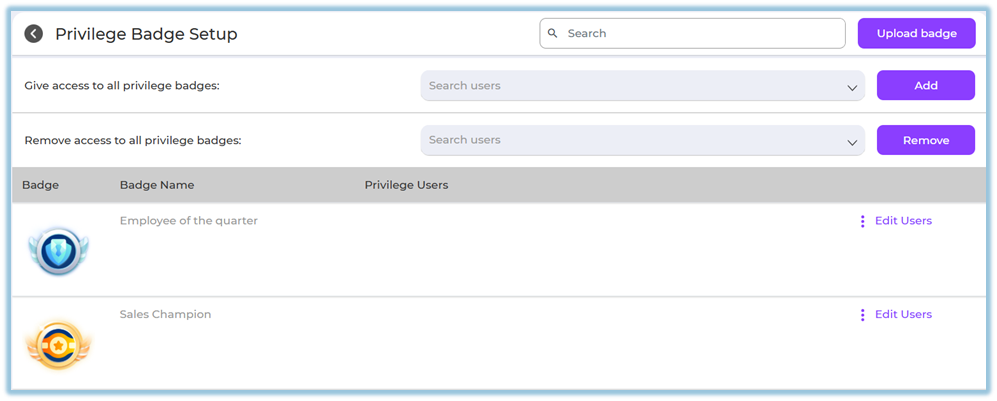
Task: Open three-dot menu for Employee of the quarter
Action: 862,221
